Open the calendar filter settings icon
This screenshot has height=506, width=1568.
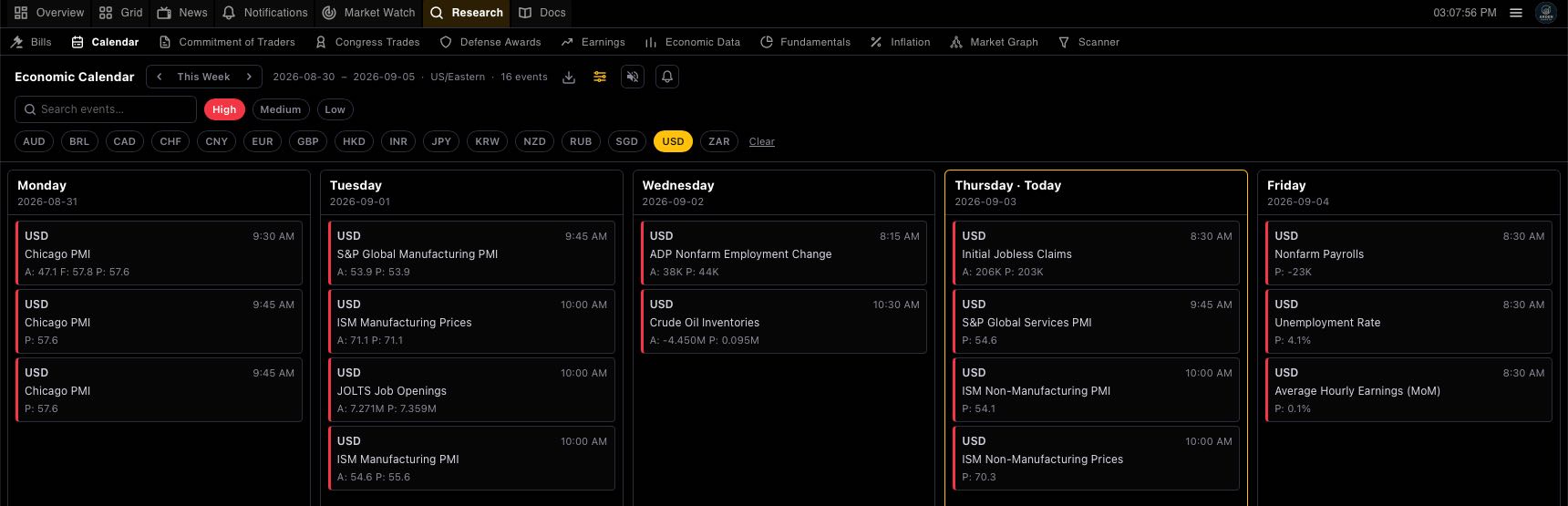(600, 77)
